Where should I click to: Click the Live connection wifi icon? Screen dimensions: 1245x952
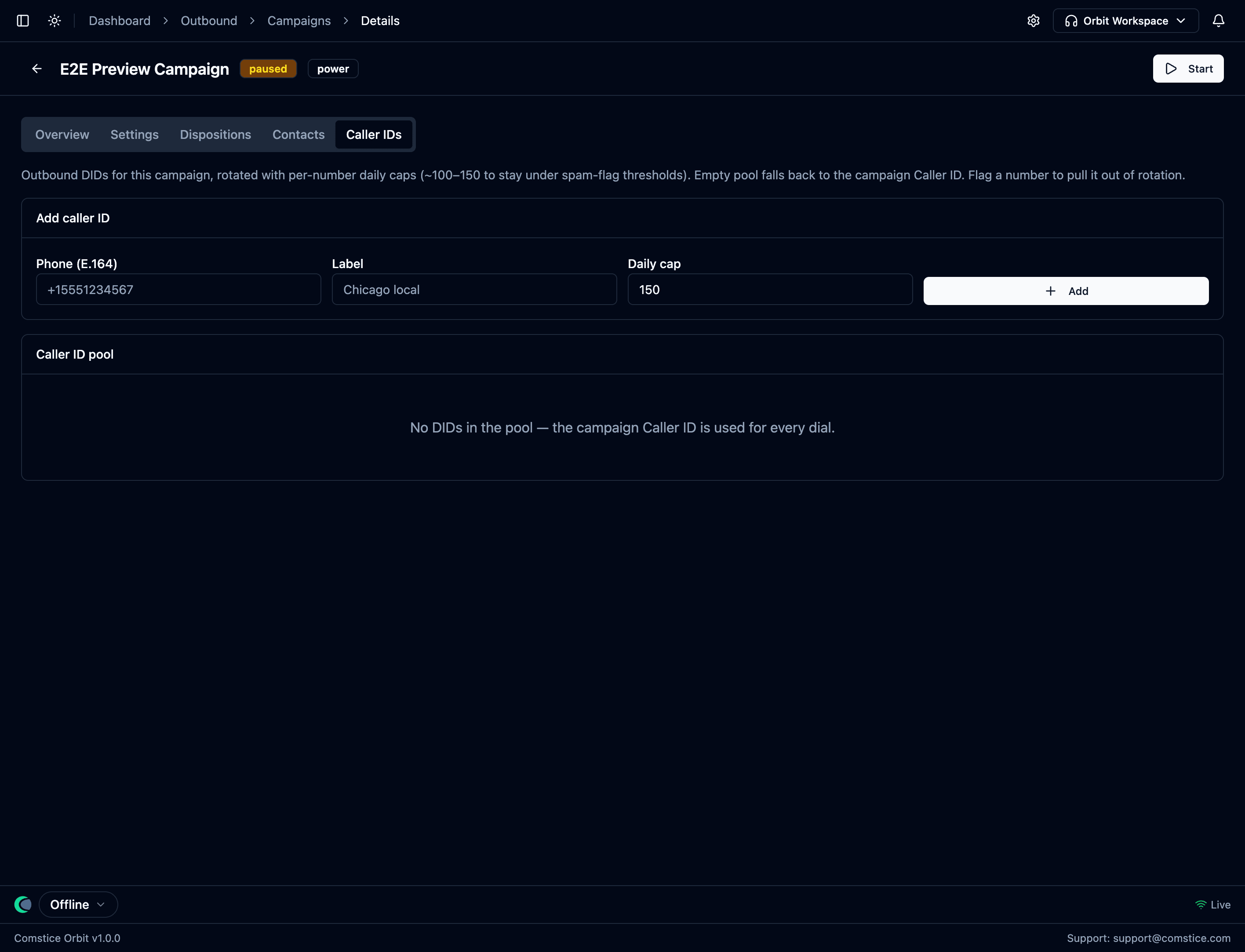pyautogui.click(x=1200, y=905)
